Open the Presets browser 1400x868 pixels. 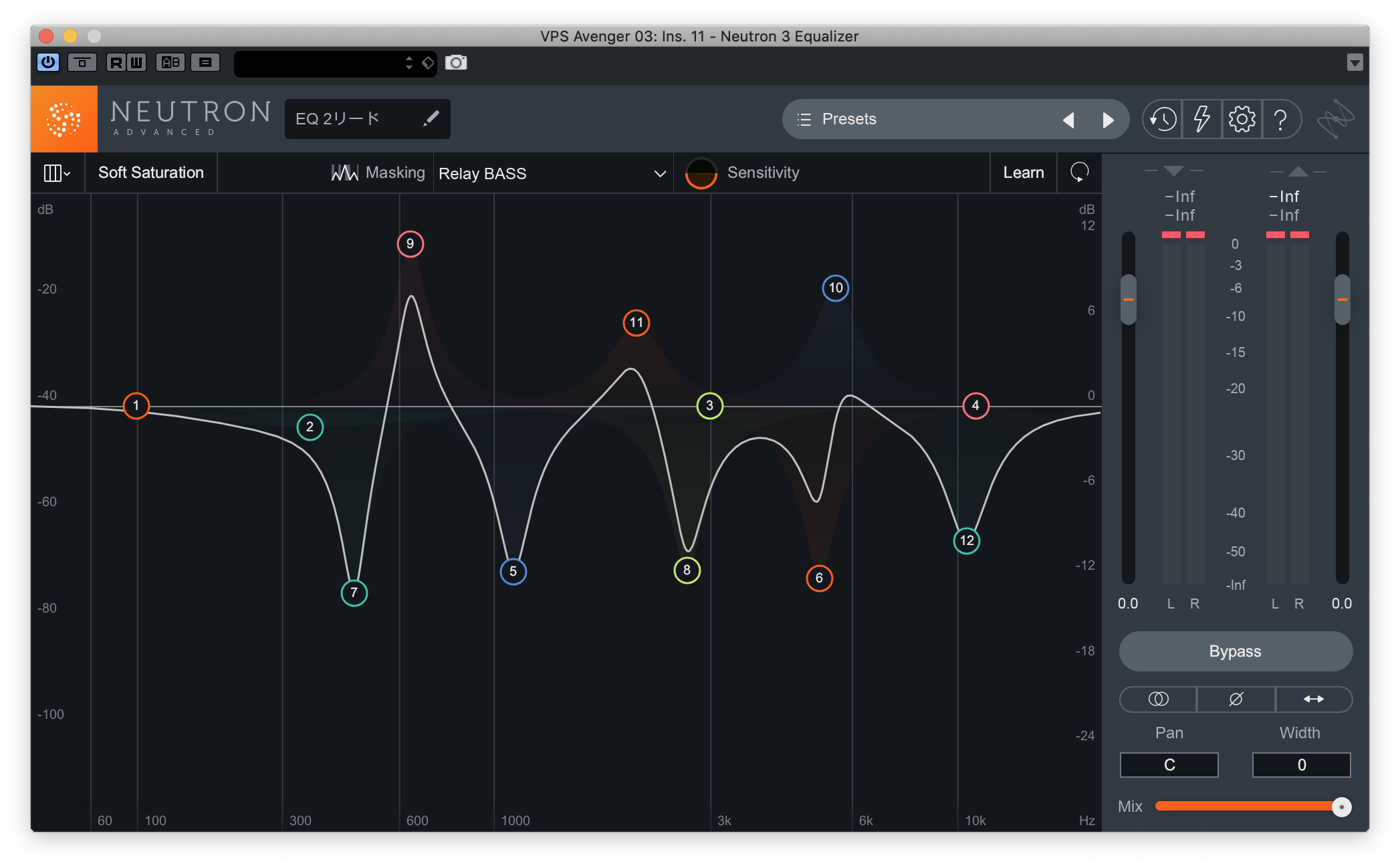click(849, 119)
